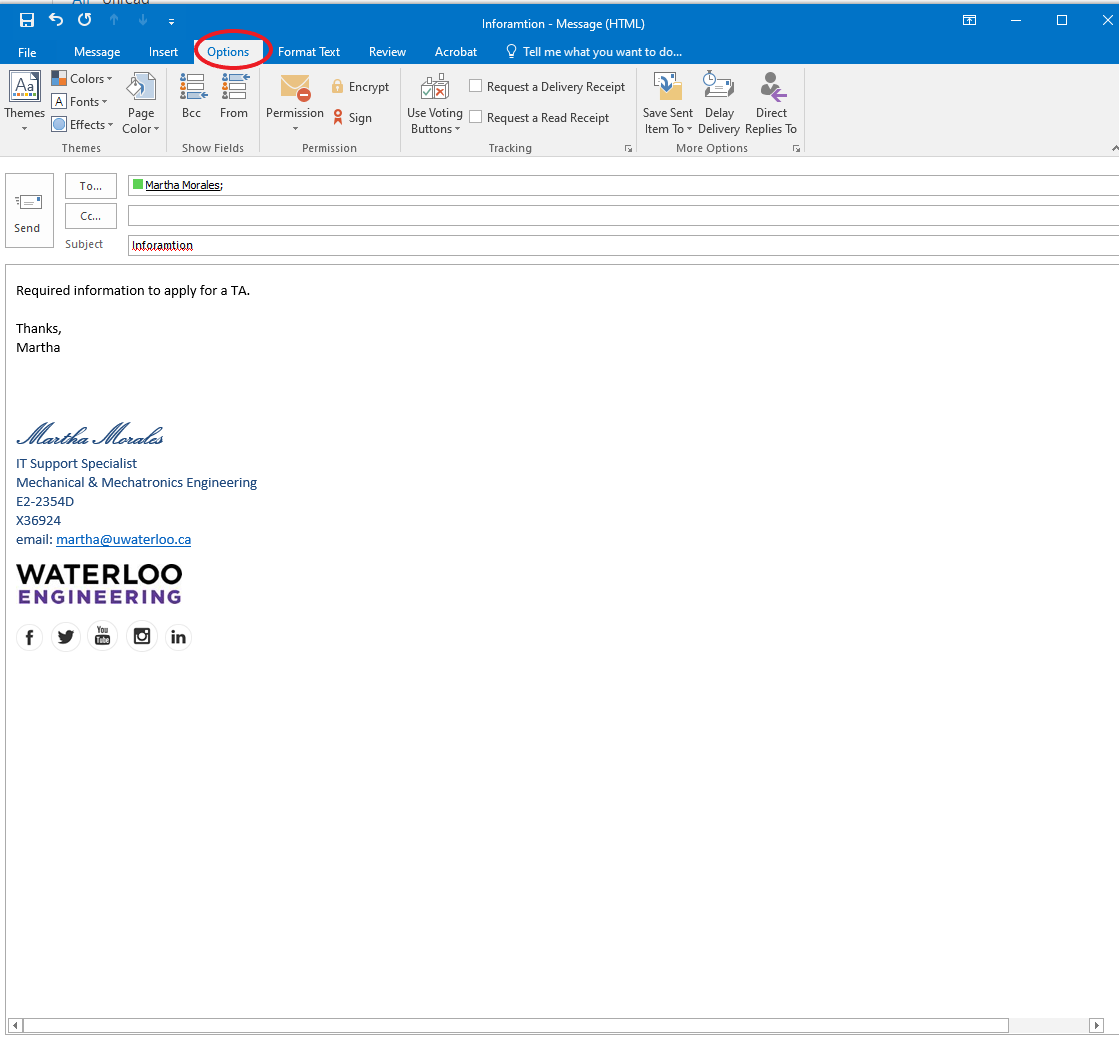Viewport: 1119px width, 1037px height.
Task: Click the Sign ribbon icon
Action: 338,118
